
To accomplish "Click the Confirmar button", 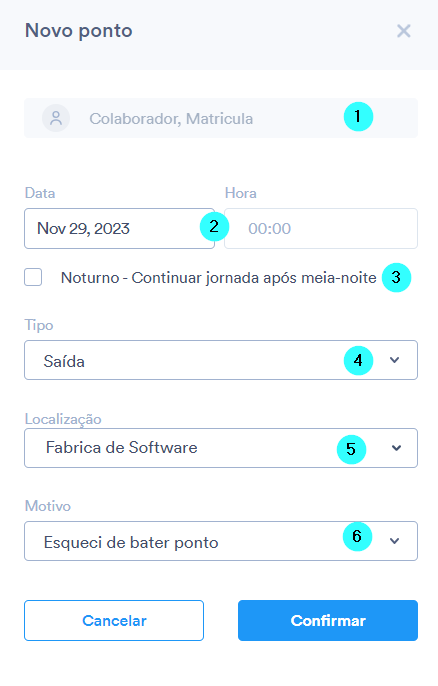I will point(328,620).
